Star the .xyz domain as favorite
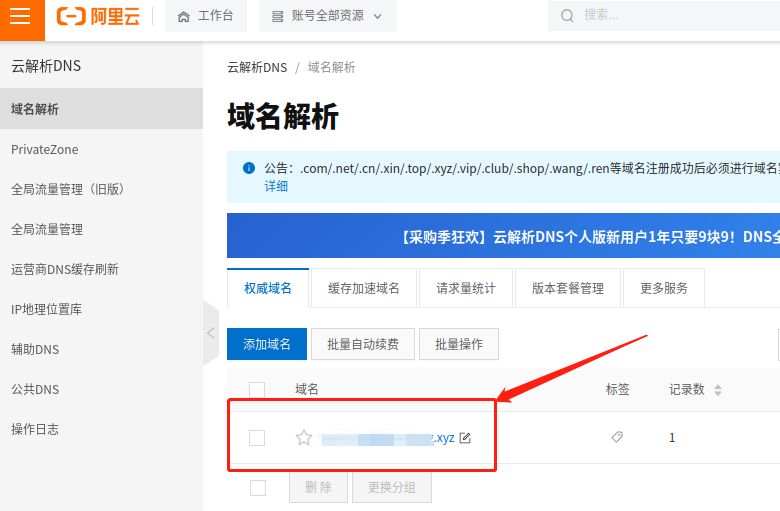Screen dimensions: 780x511 tap(304, 438)
